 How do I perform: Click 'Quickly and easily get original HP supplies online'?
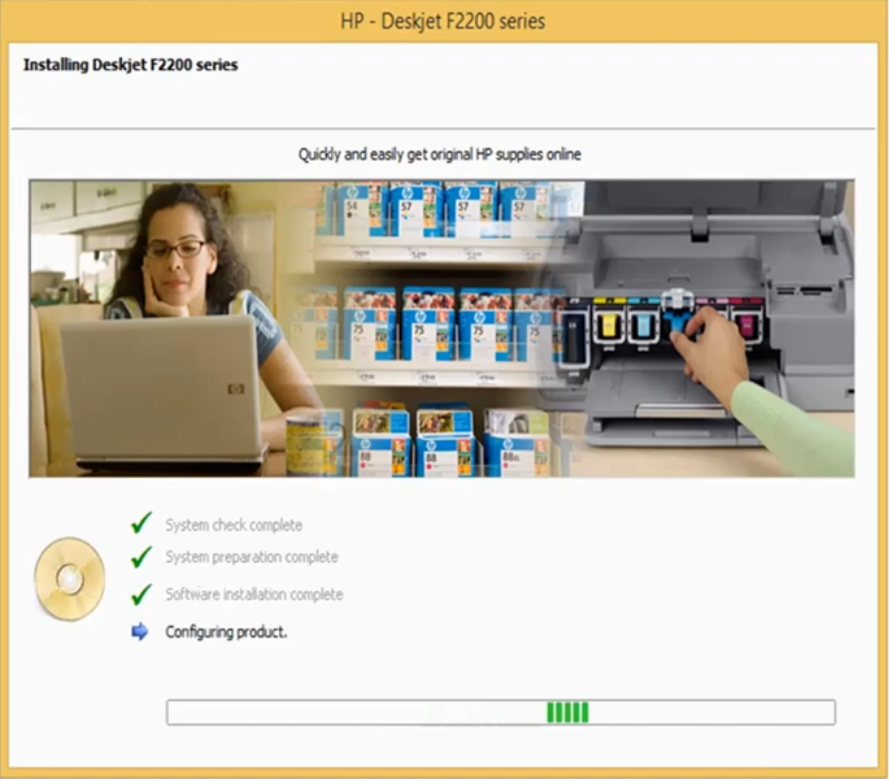(x=439, y=154)
